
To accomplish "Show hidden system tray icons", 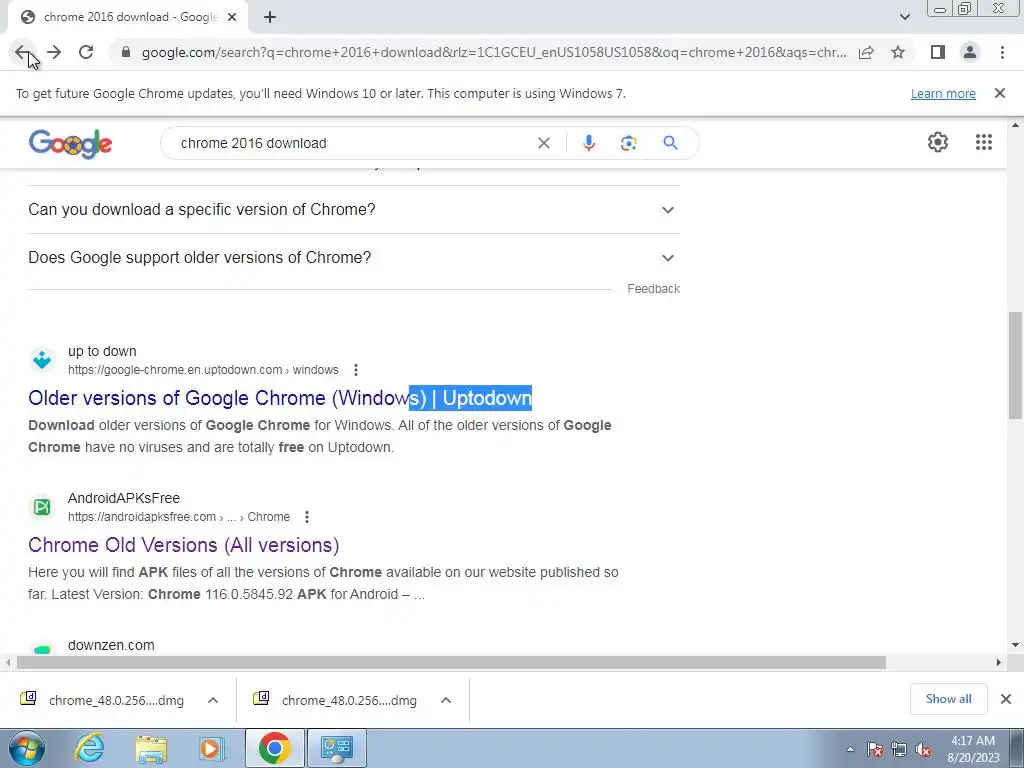I will [850, 749].
